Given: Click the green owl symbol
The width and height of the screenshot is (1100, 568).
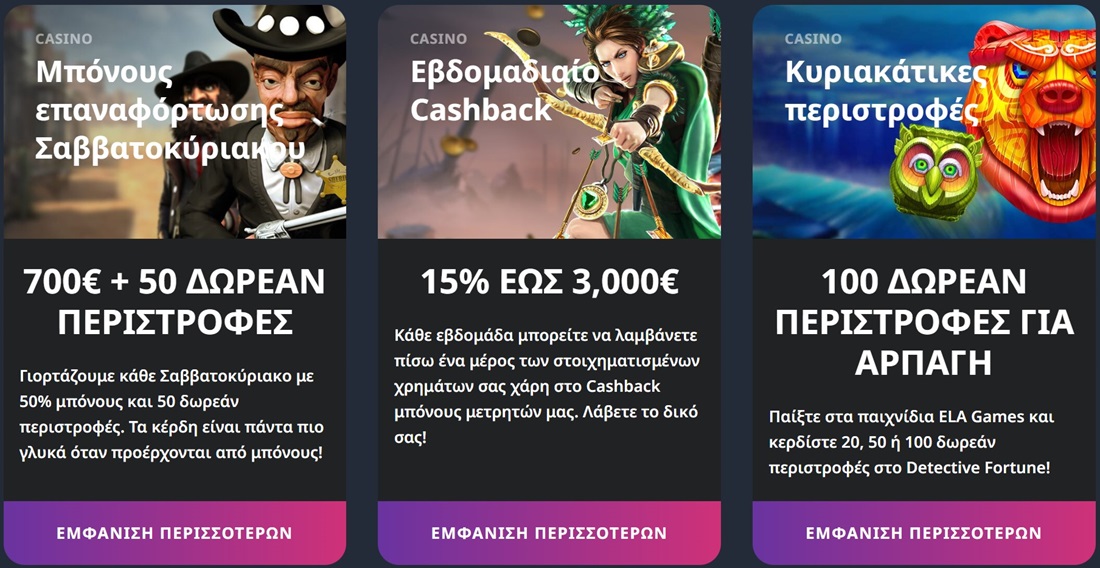Looking at the screenshot, I should click(x=936, y=173).
